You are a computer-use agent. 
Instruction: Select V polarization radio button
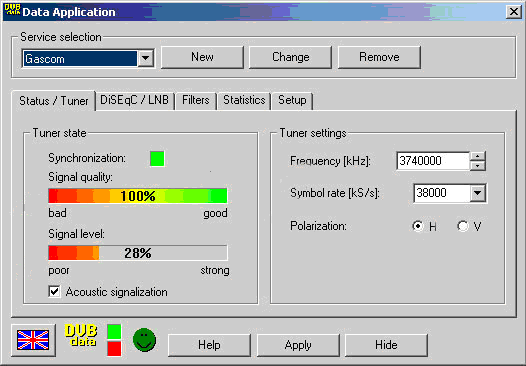pyautogui.click(x=463, y=226)
